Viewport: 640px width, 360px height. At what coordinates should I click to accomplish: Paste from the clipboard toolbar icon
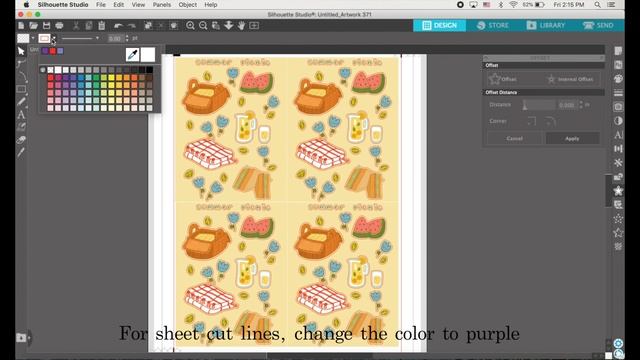click(x=102, y=26)
